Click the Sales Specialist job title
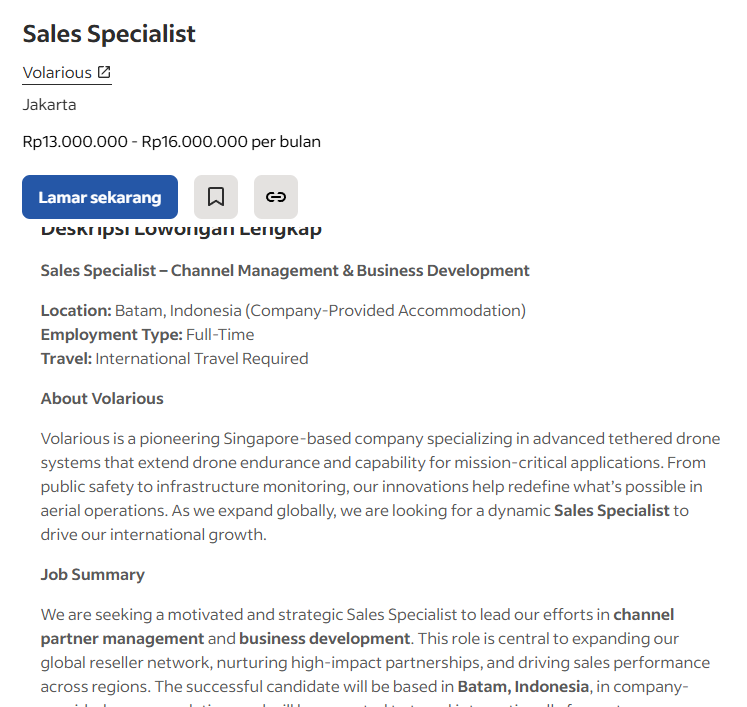The height and width of the screenshot is (707, 747). [x=109, y=33]
